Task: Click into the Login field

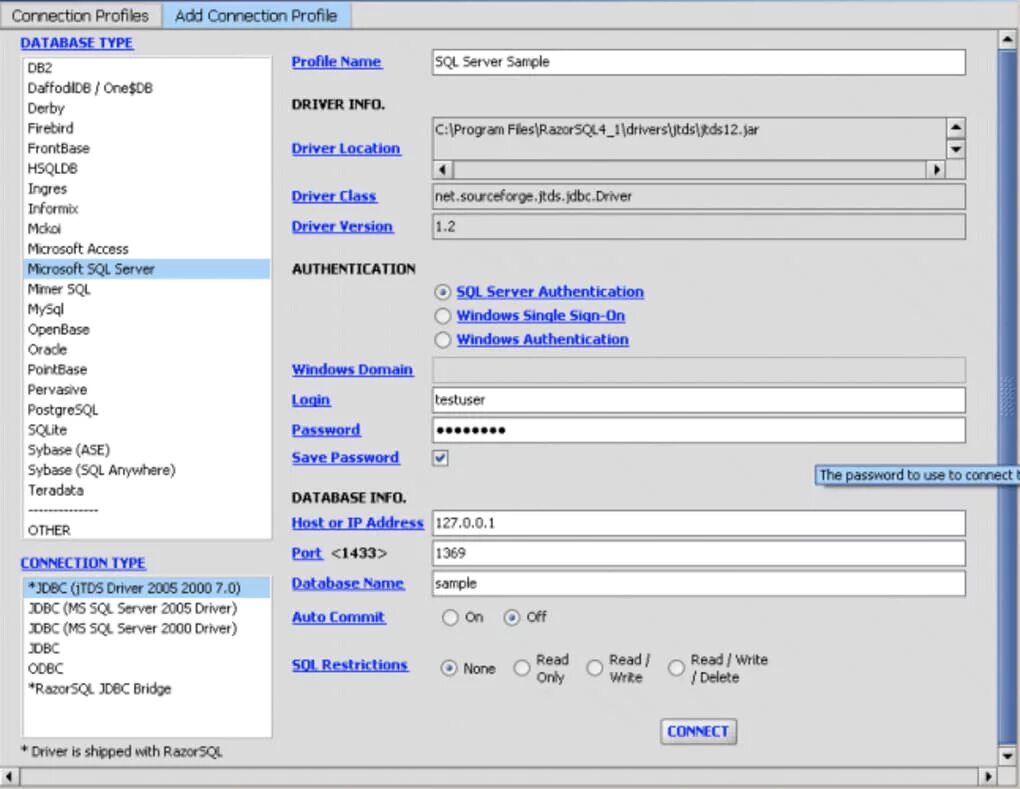Action: coord(699,400)
